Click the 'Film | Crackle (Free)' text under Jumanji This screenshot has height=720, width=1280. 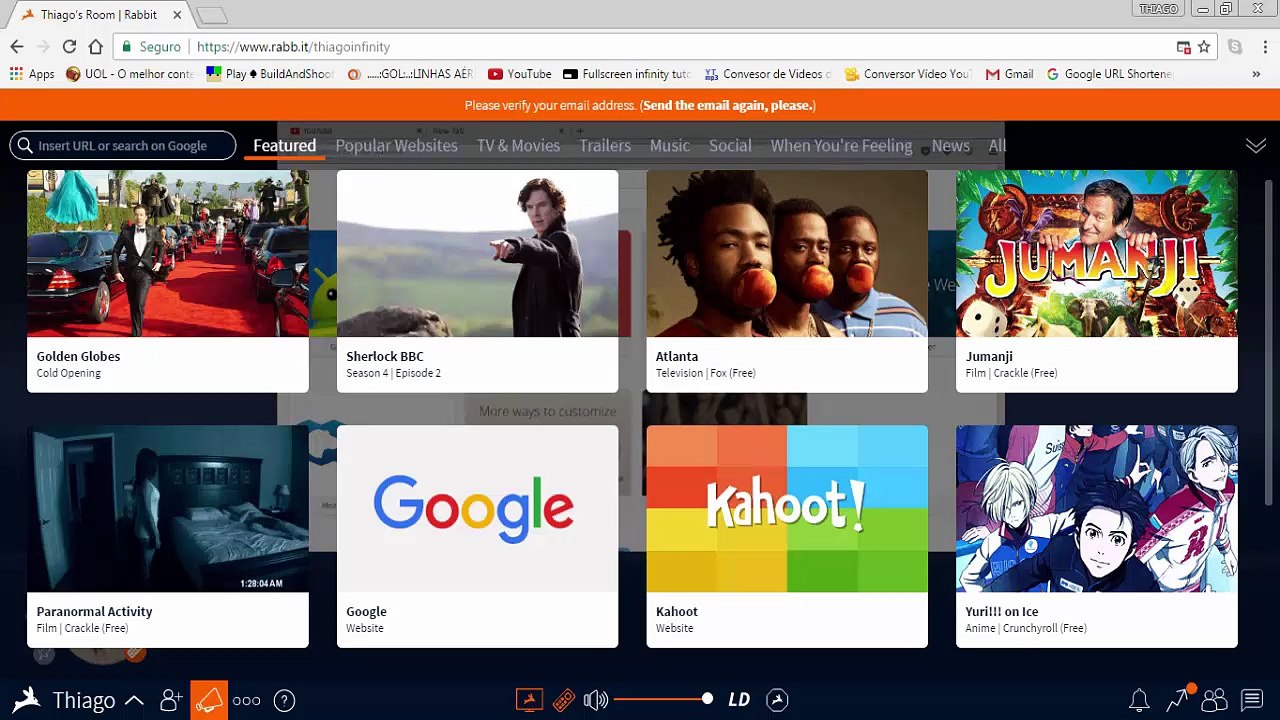click(1011, 373)
